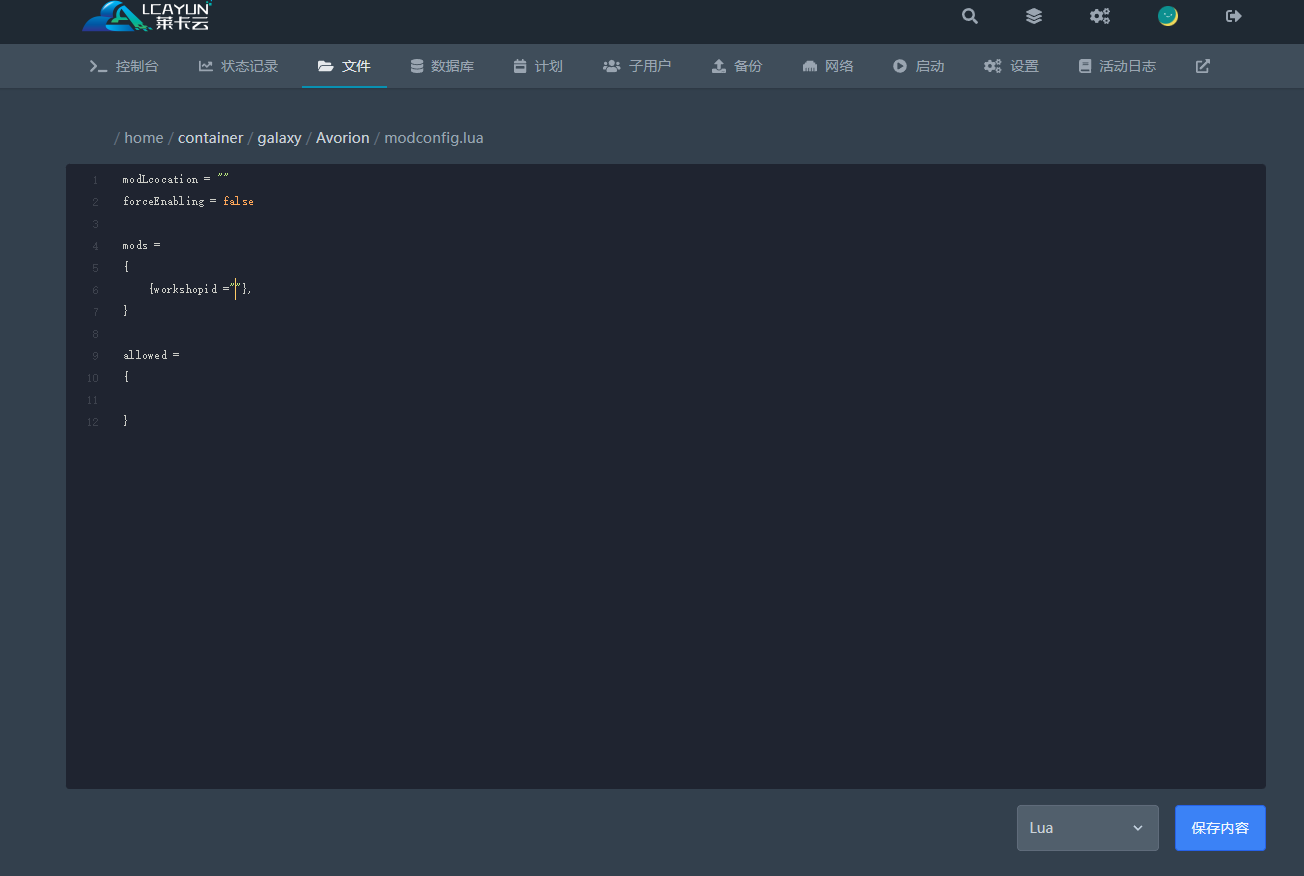Open external link icon in navigation bar
This screenshot has width=1304, height=876.
coord(1202,66)
